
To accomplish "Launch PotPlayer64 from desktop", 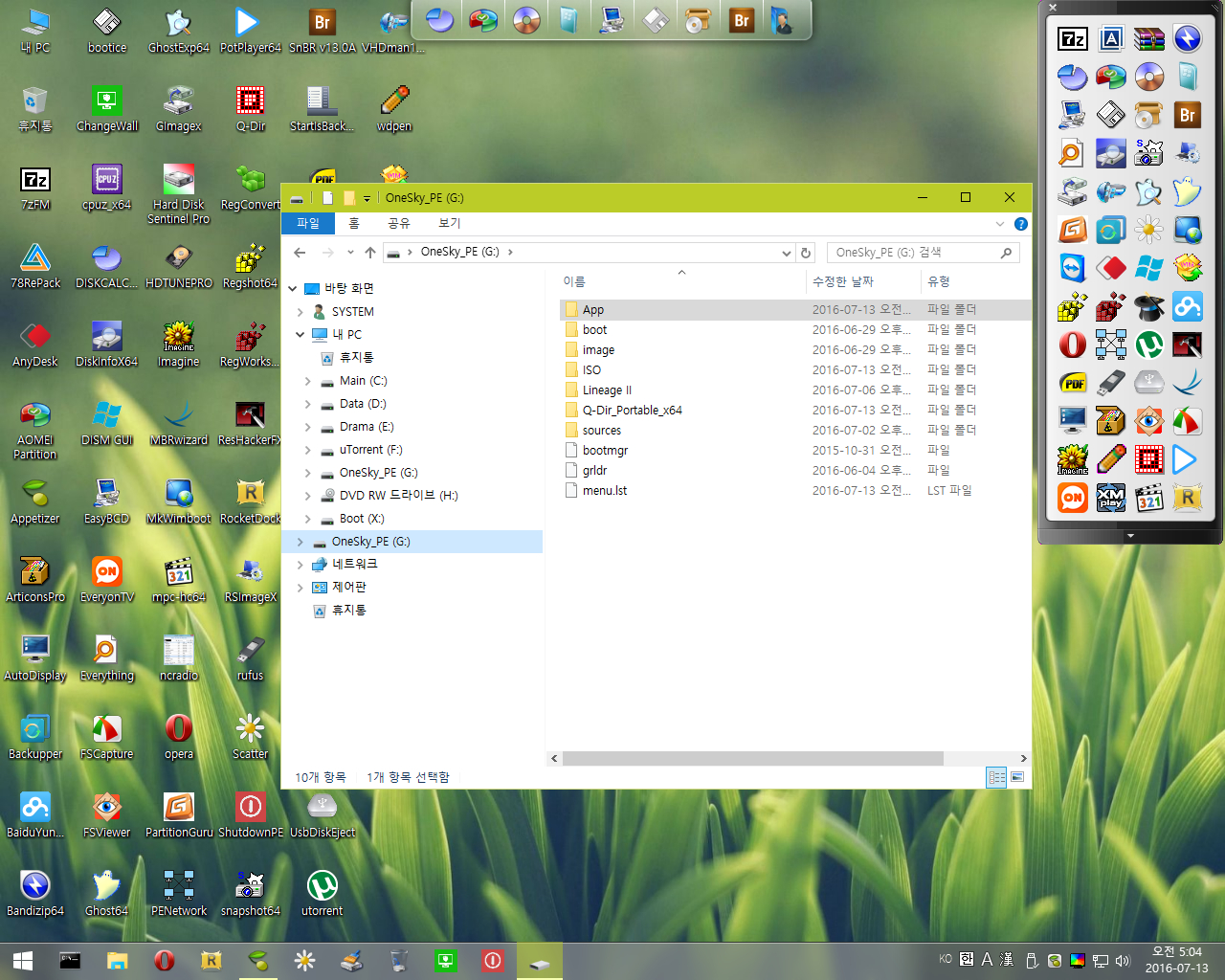I will (x=250, y=31).
